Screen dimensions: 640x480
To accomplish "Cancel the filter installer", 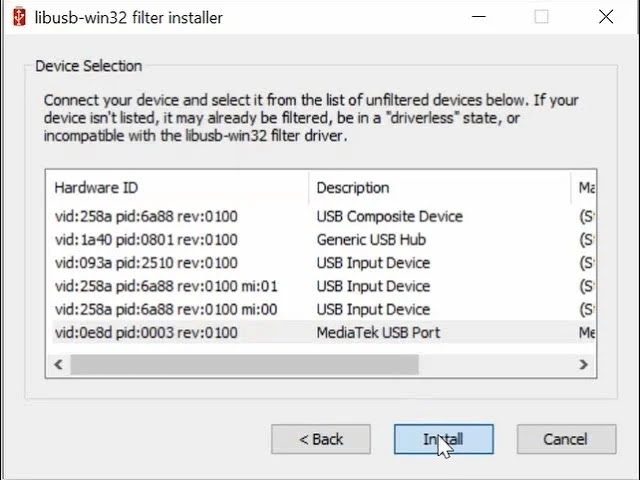I will pos(565,439).
